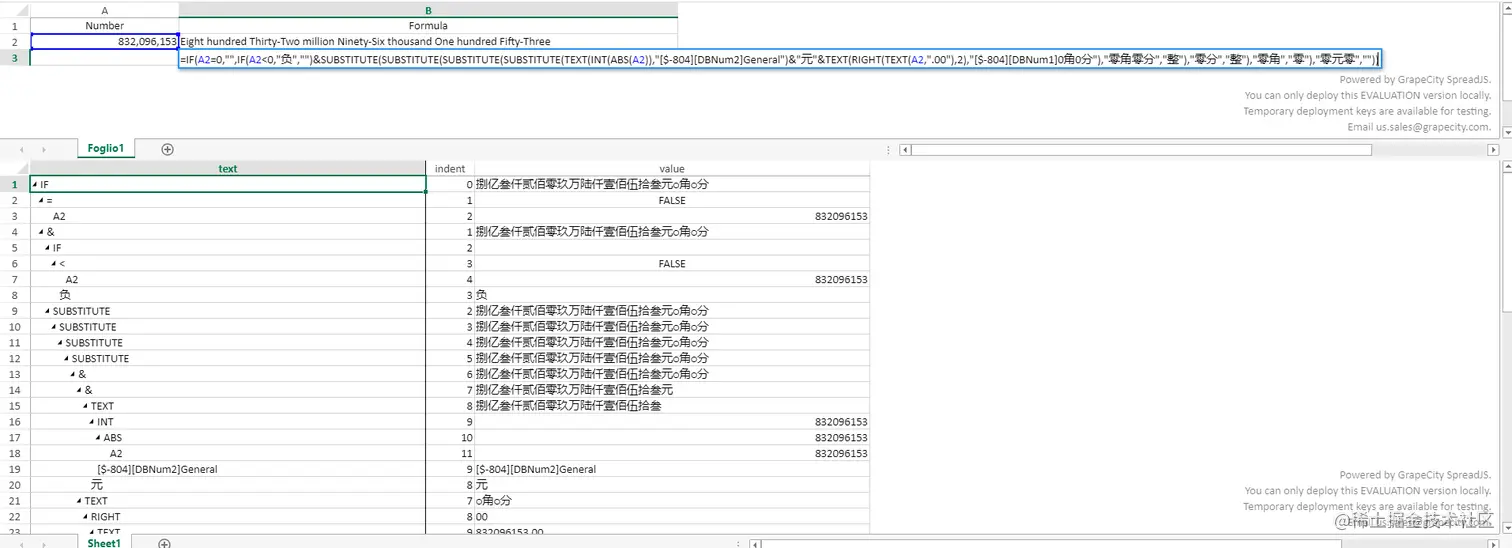Collapse the SUBSTITUTE node in row 9
Viewport: 1512px width, 548px height.
(x=47, y=311)
